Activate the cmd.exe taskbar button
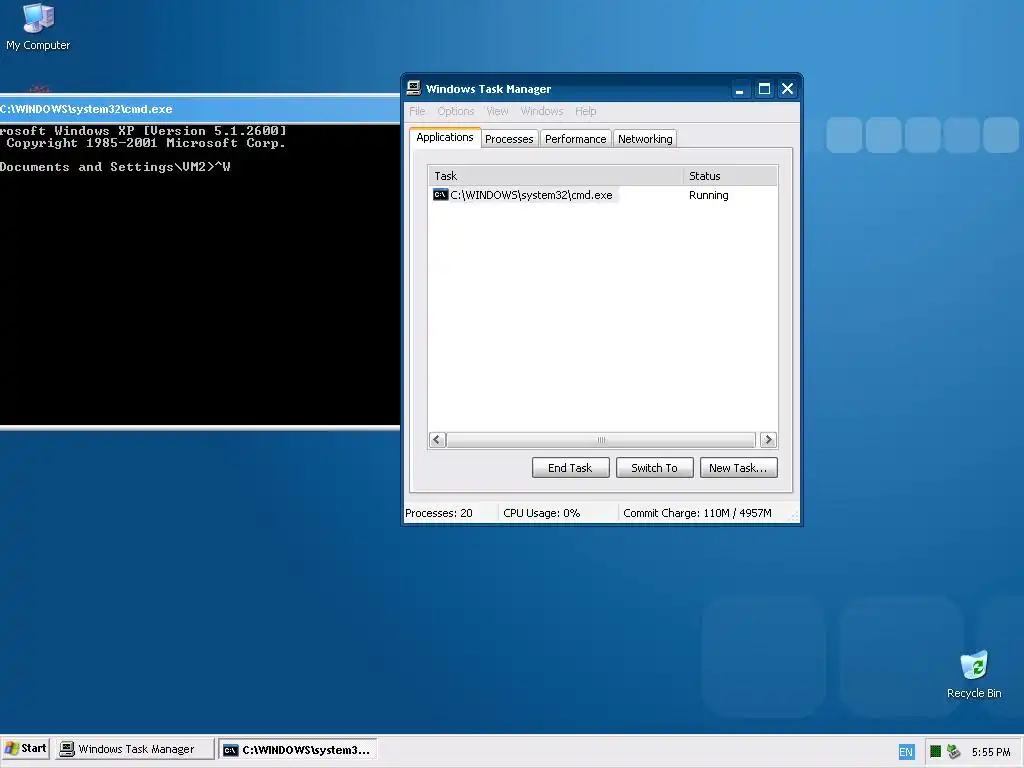Image resolution: width=1024 pixels, height=768 pixels. tap(297, 749)
